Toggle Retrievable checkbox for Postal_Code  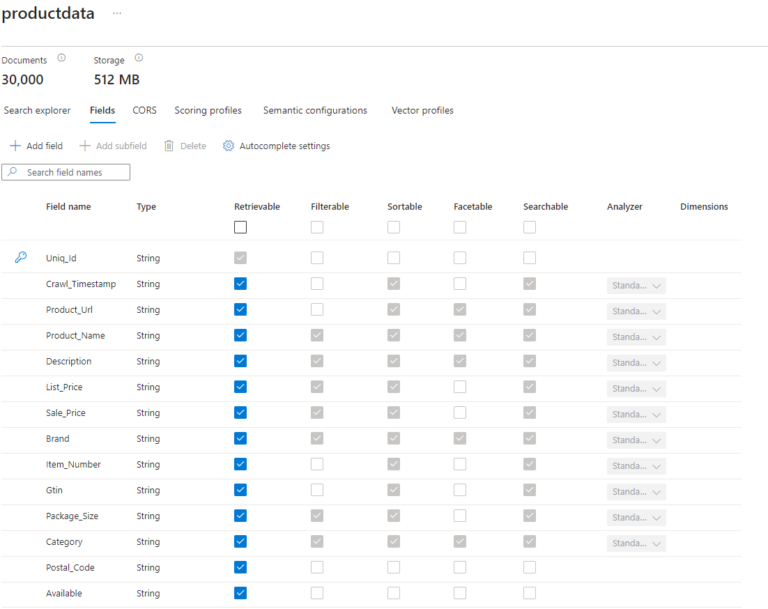(x=240, y=568)
